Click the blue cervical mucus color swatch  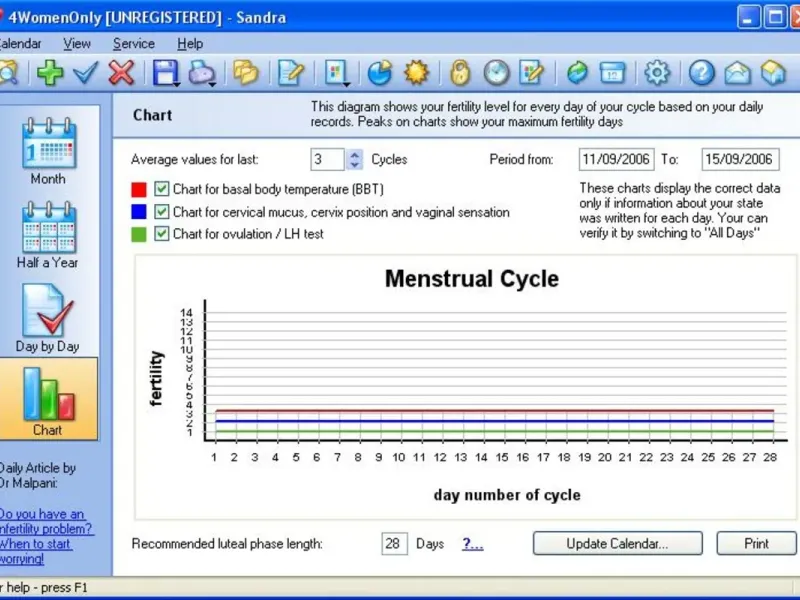tap(139, 212)
